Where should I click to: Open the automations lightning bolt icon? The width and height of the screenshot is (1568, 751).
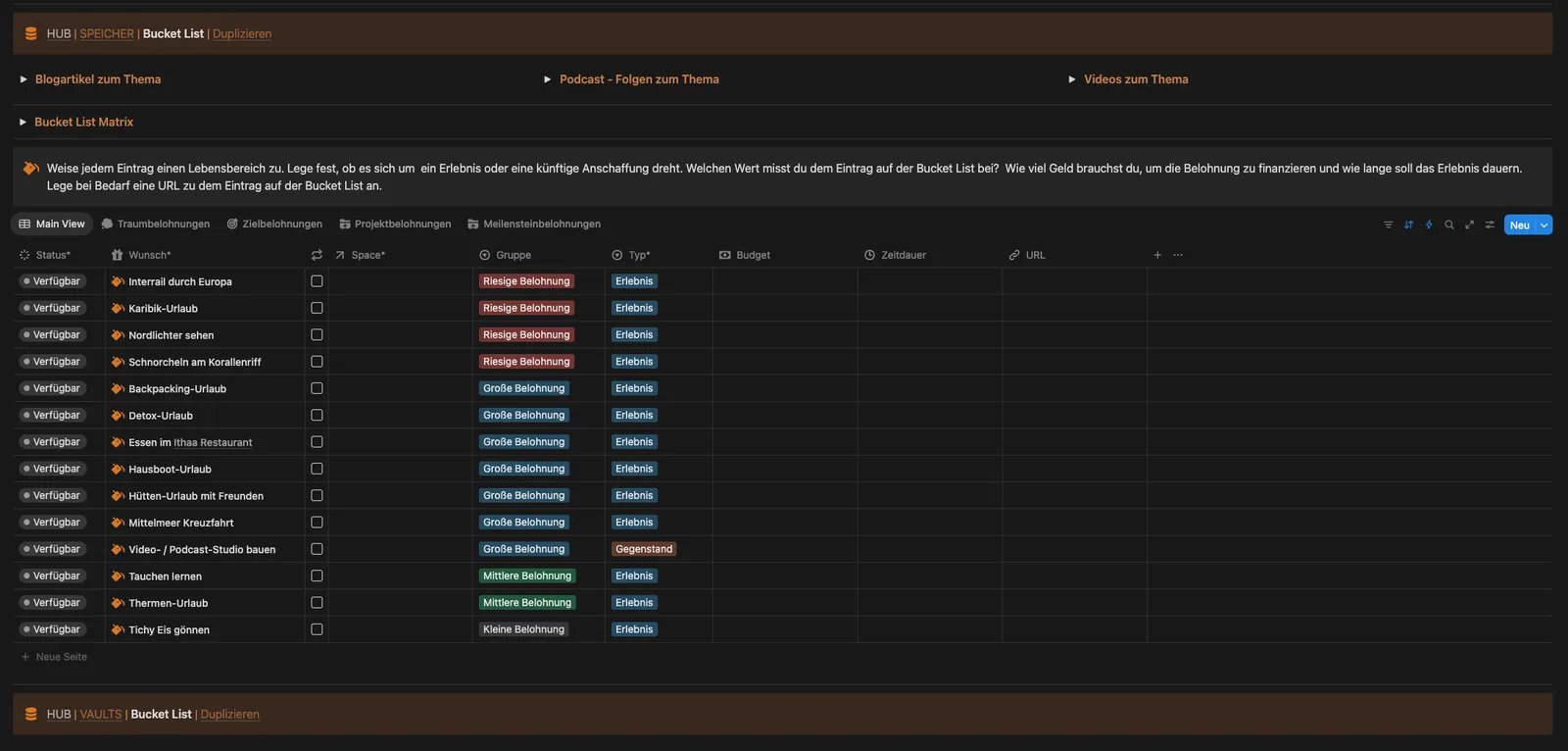click(x=1429, y=225)
